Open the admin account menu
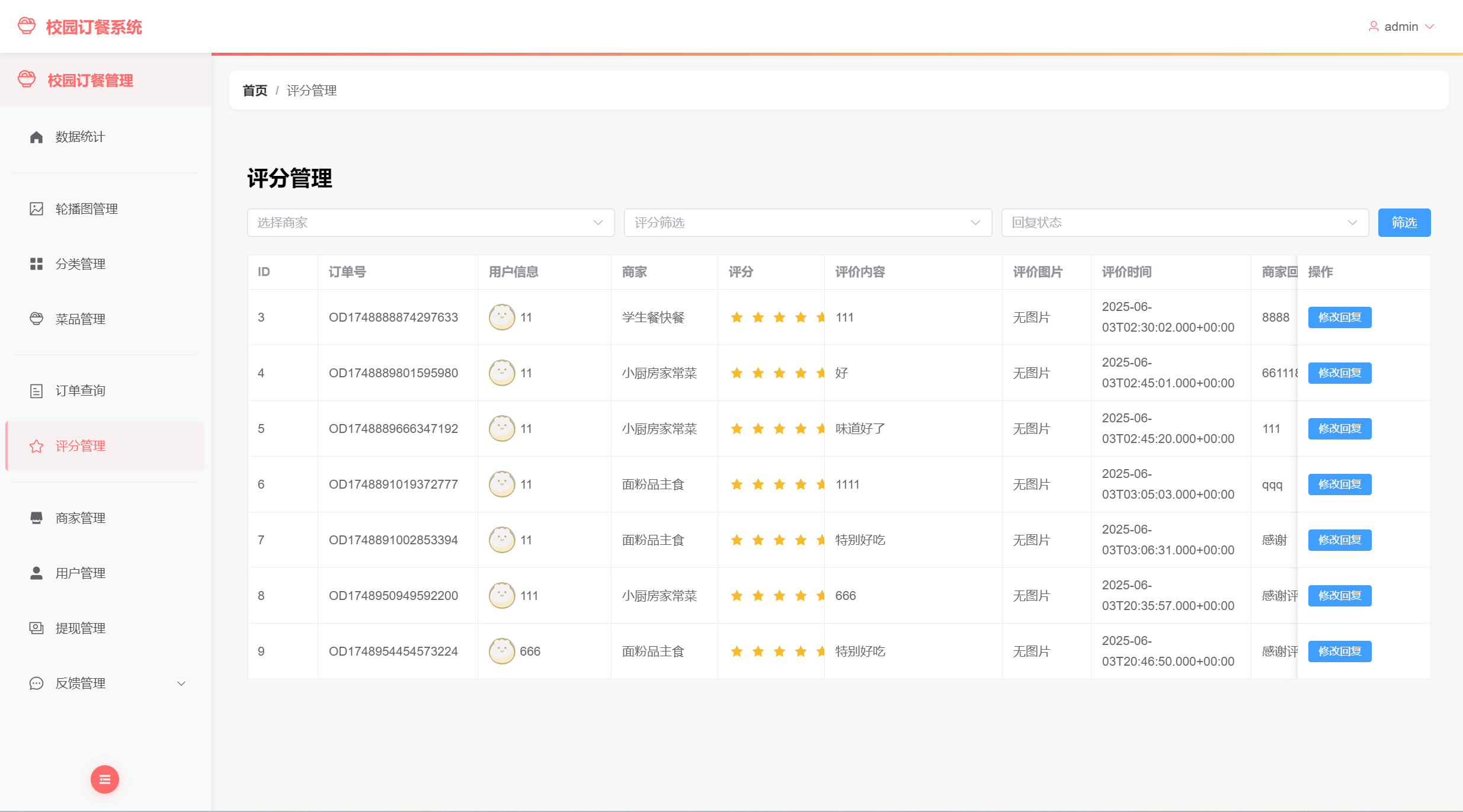The height and width of the screenshot is (812, 1463). [x=1401, y=27]
